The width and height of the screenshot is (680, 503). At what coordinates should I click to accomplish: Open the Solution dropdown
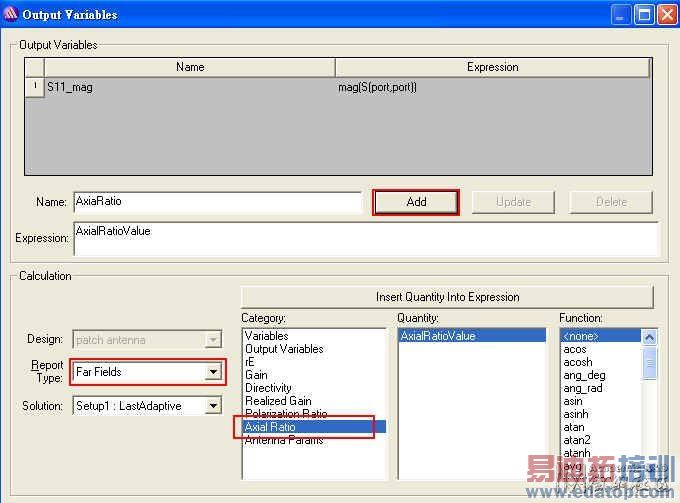(x=213, y=406)
